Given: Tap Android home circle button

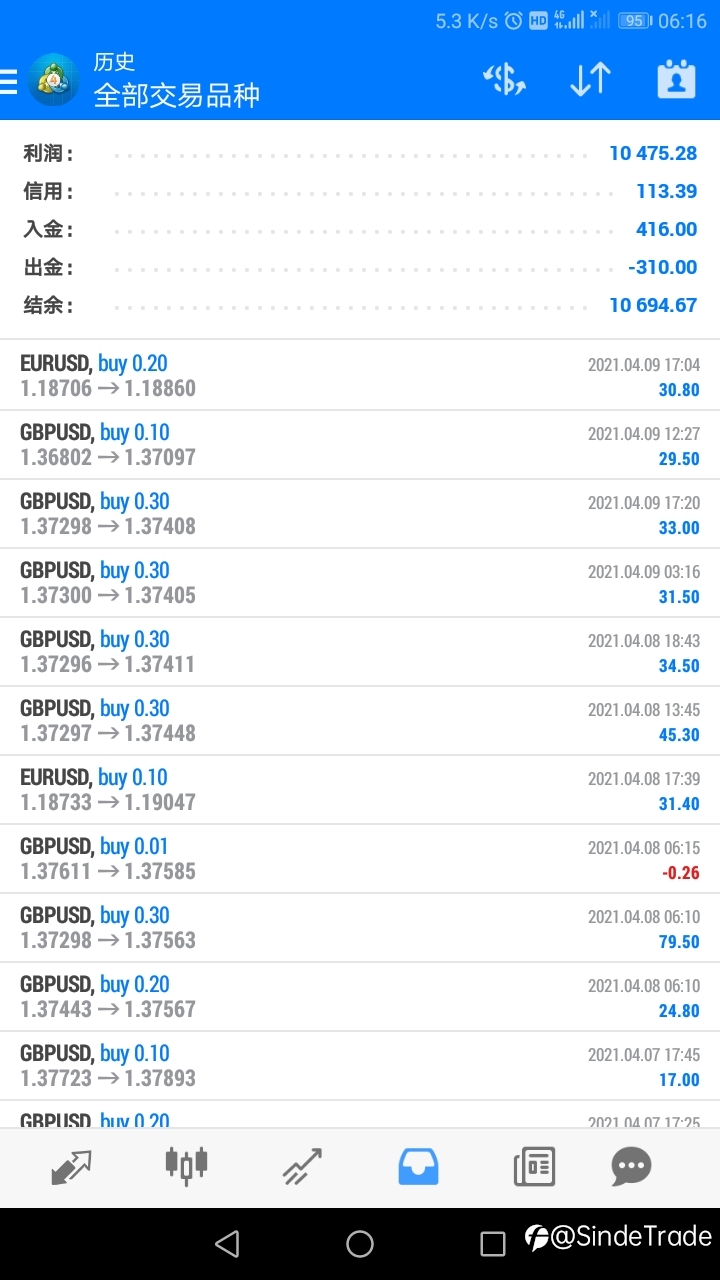Looking at the screenshot, I should click(x=360, y=1244).
